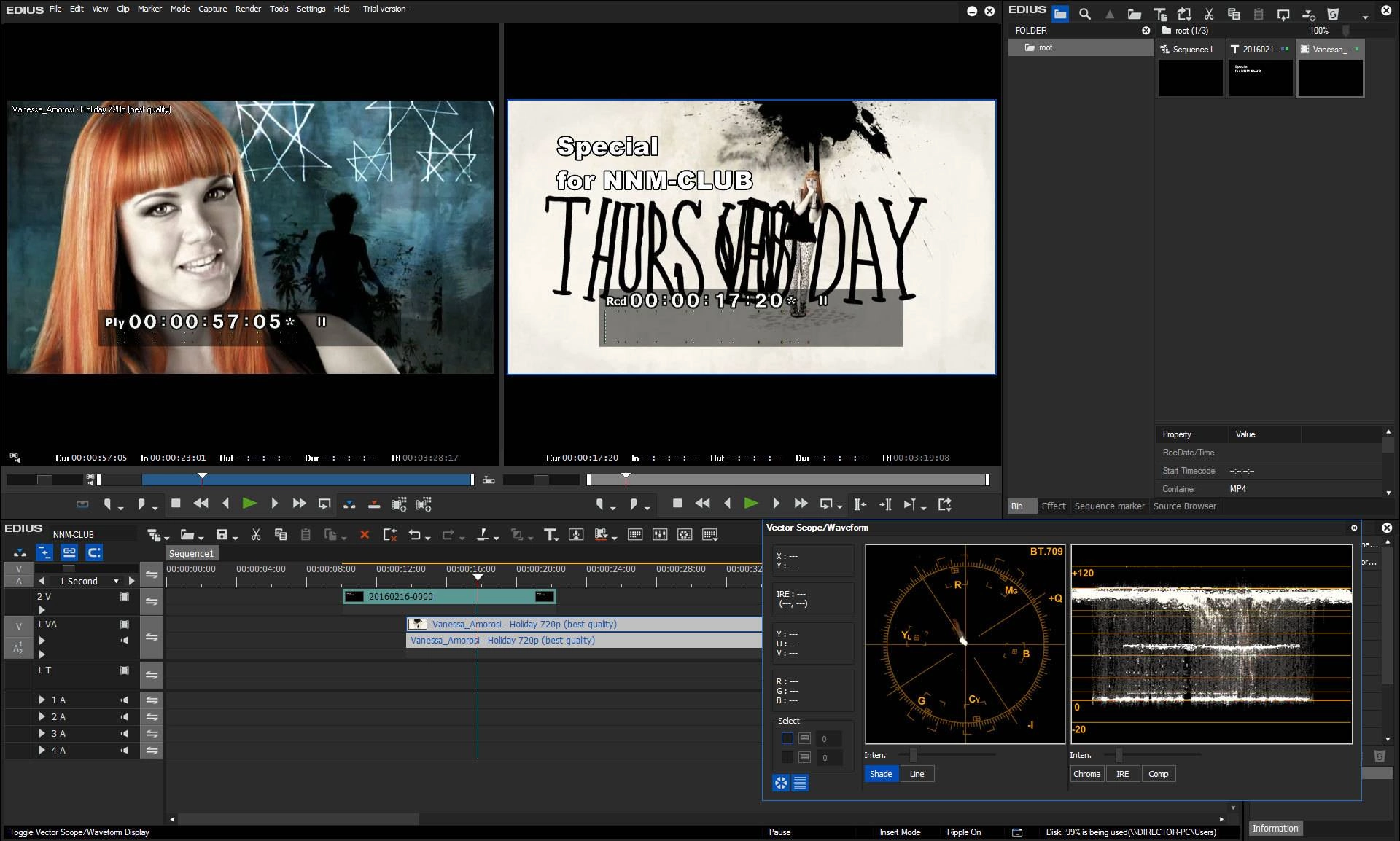The width and height of the screenshot is (1400, 841).
Task: Expand the 2 V track triangle
Action: (42, 610)
